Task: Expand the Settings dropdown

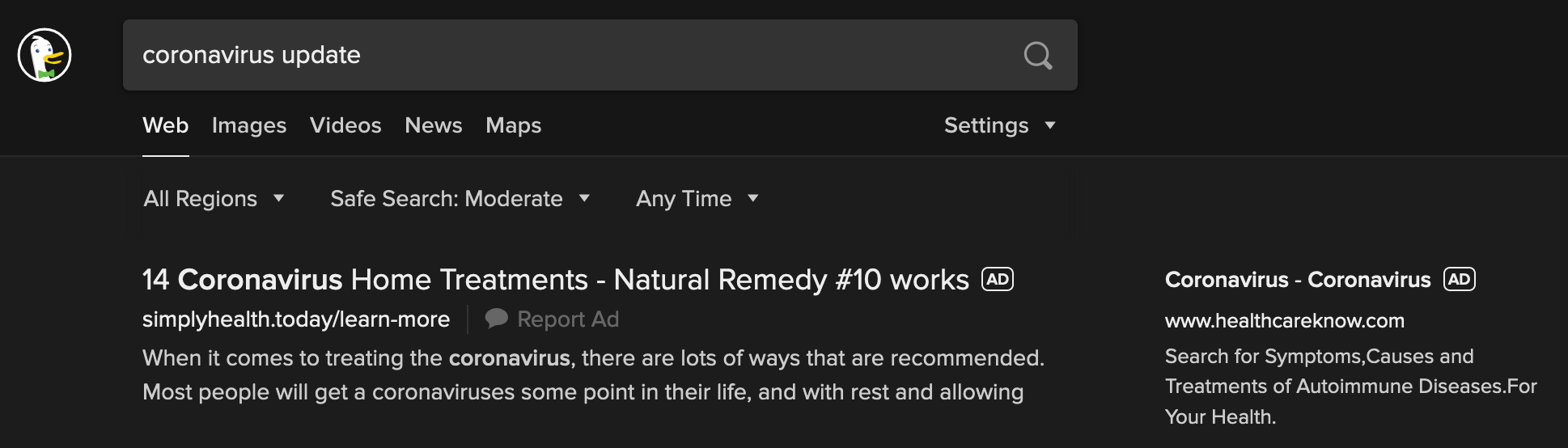Action: pyautogui.click(x=999, y=125)
